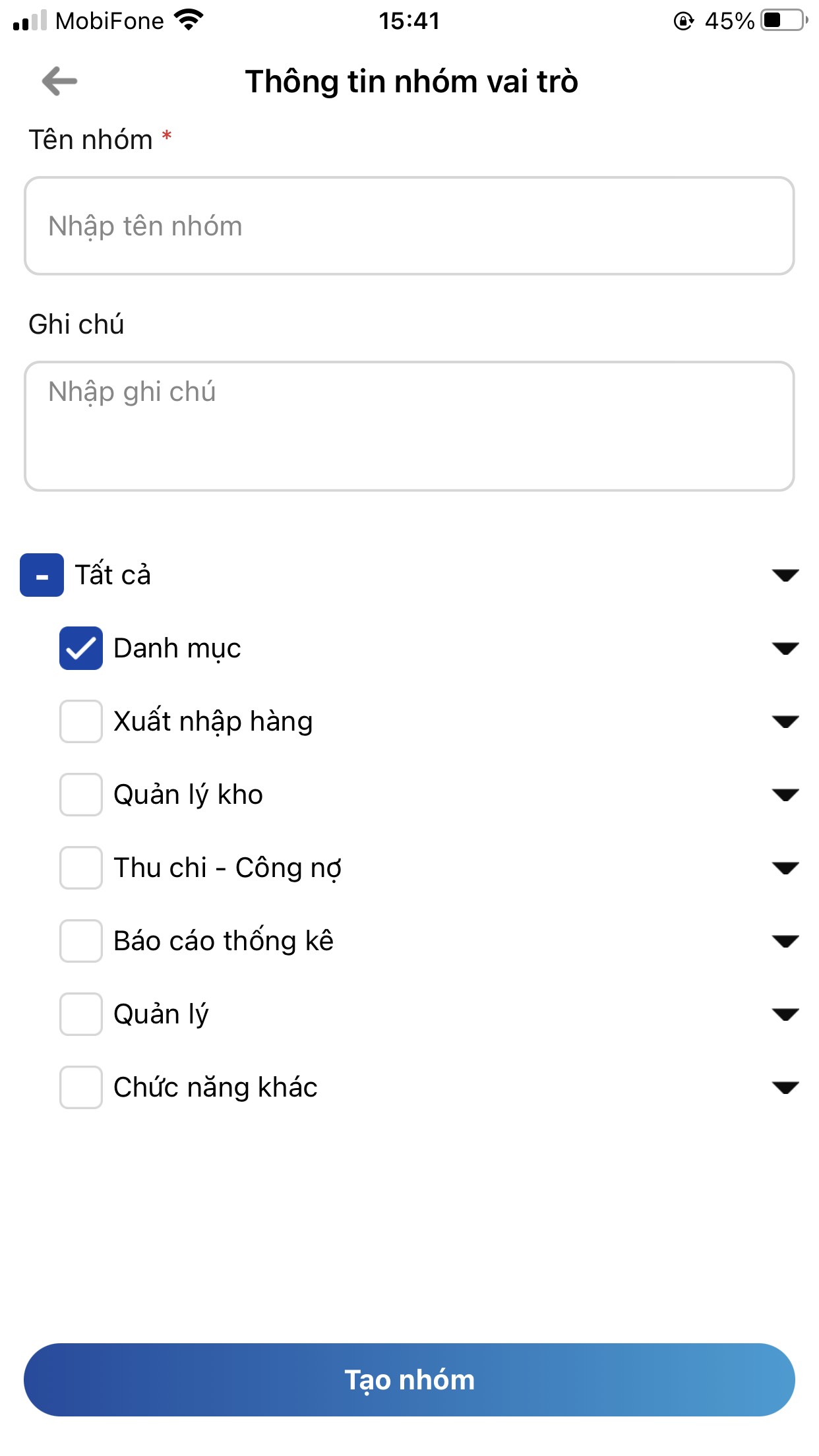
Task: Uncheck the Danh mục checkbox
Action: point(81,648)
